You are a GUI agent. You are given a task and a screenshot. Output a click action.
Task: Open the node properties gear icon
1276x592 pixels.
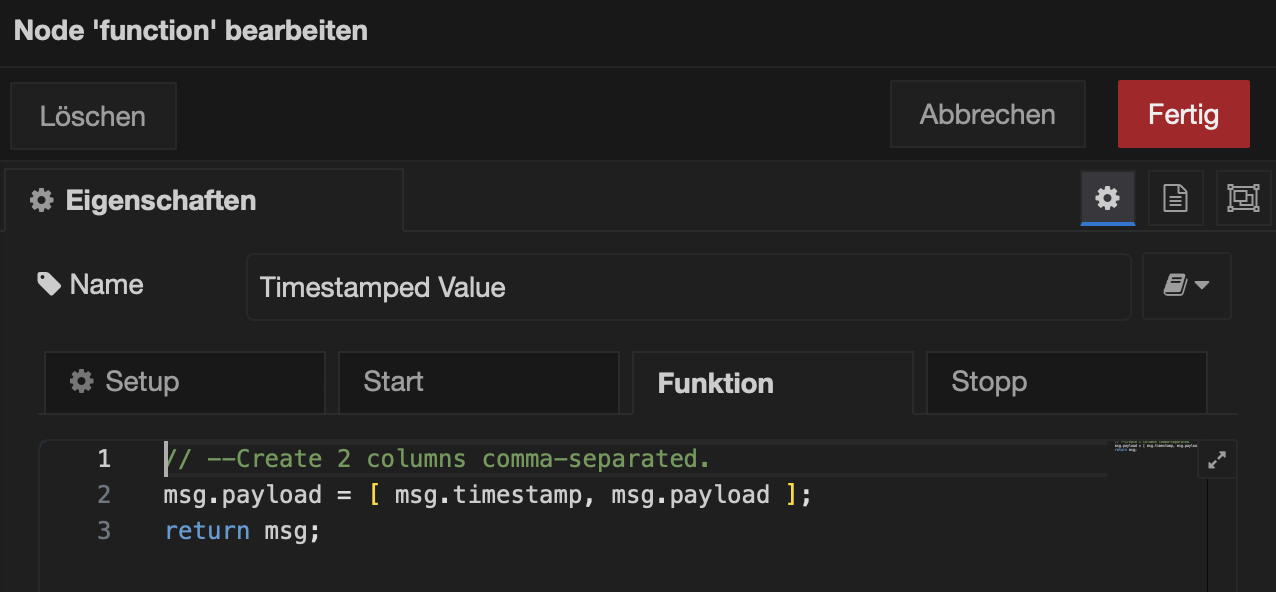pos(1107,198)
